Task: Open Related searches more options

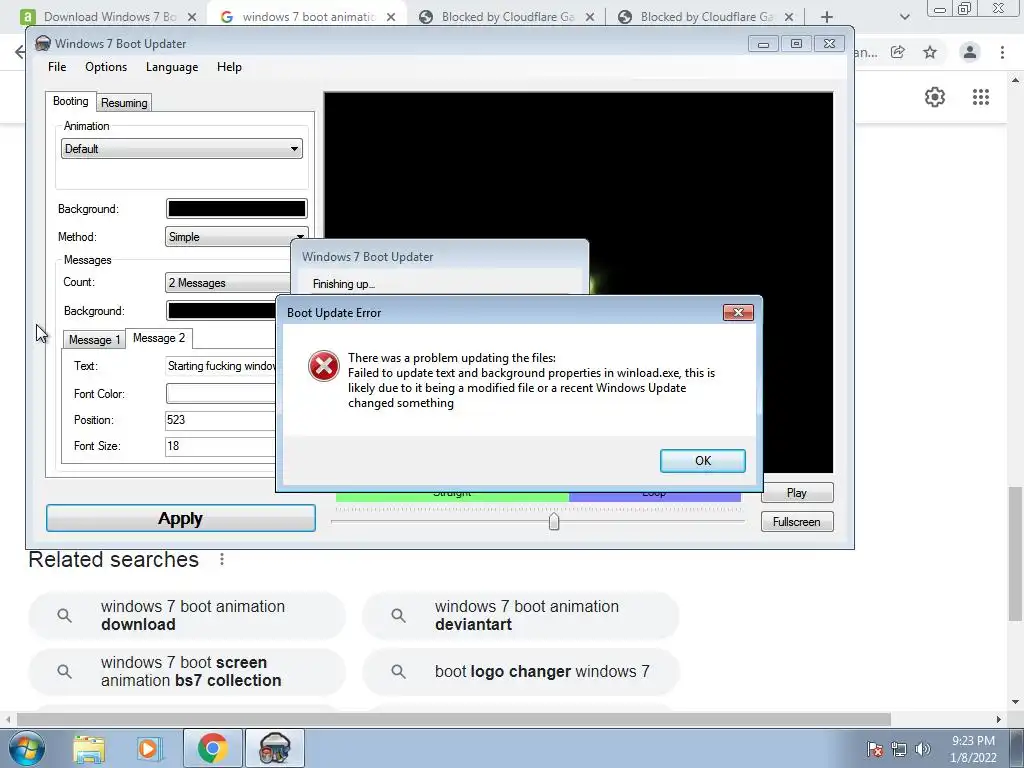Action: [222, 559]
